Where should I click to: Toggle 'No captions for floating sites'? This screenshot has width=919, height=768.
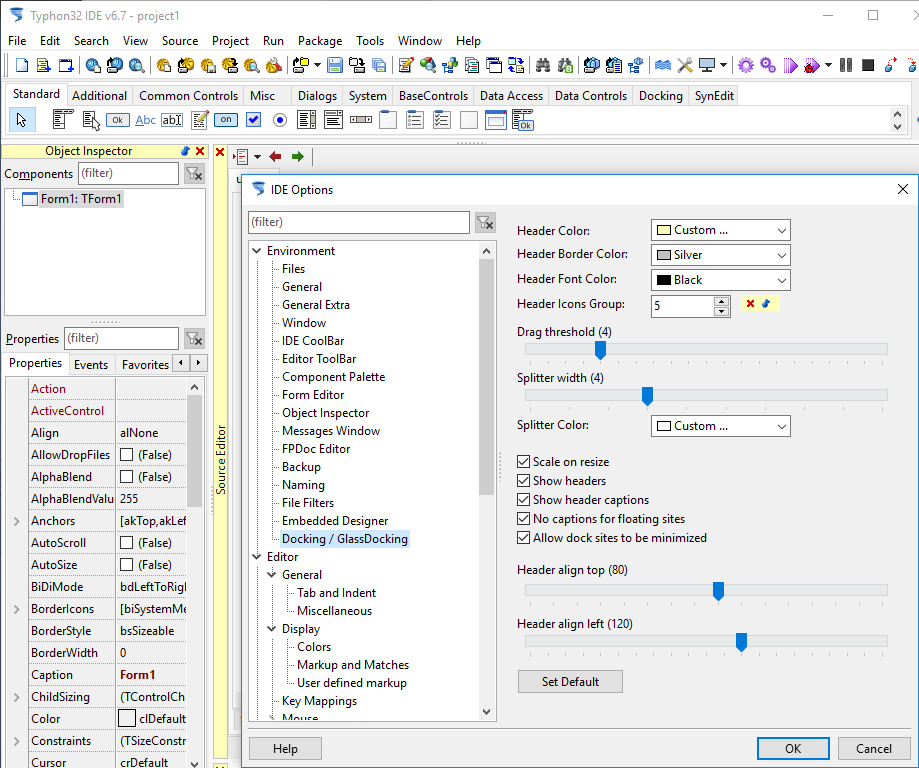tap(523, 519)
